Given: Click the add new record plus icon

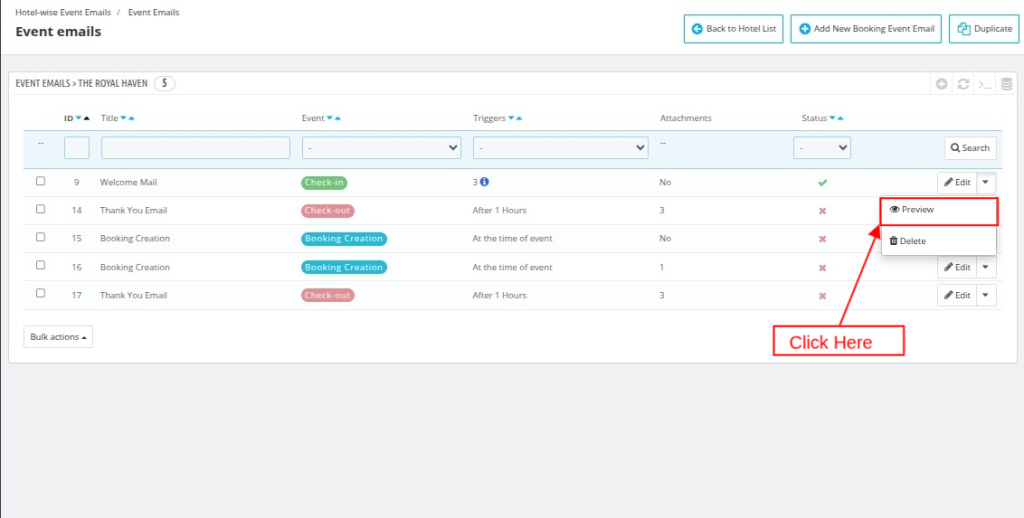Looking at the screenshot, I should 941,84.
